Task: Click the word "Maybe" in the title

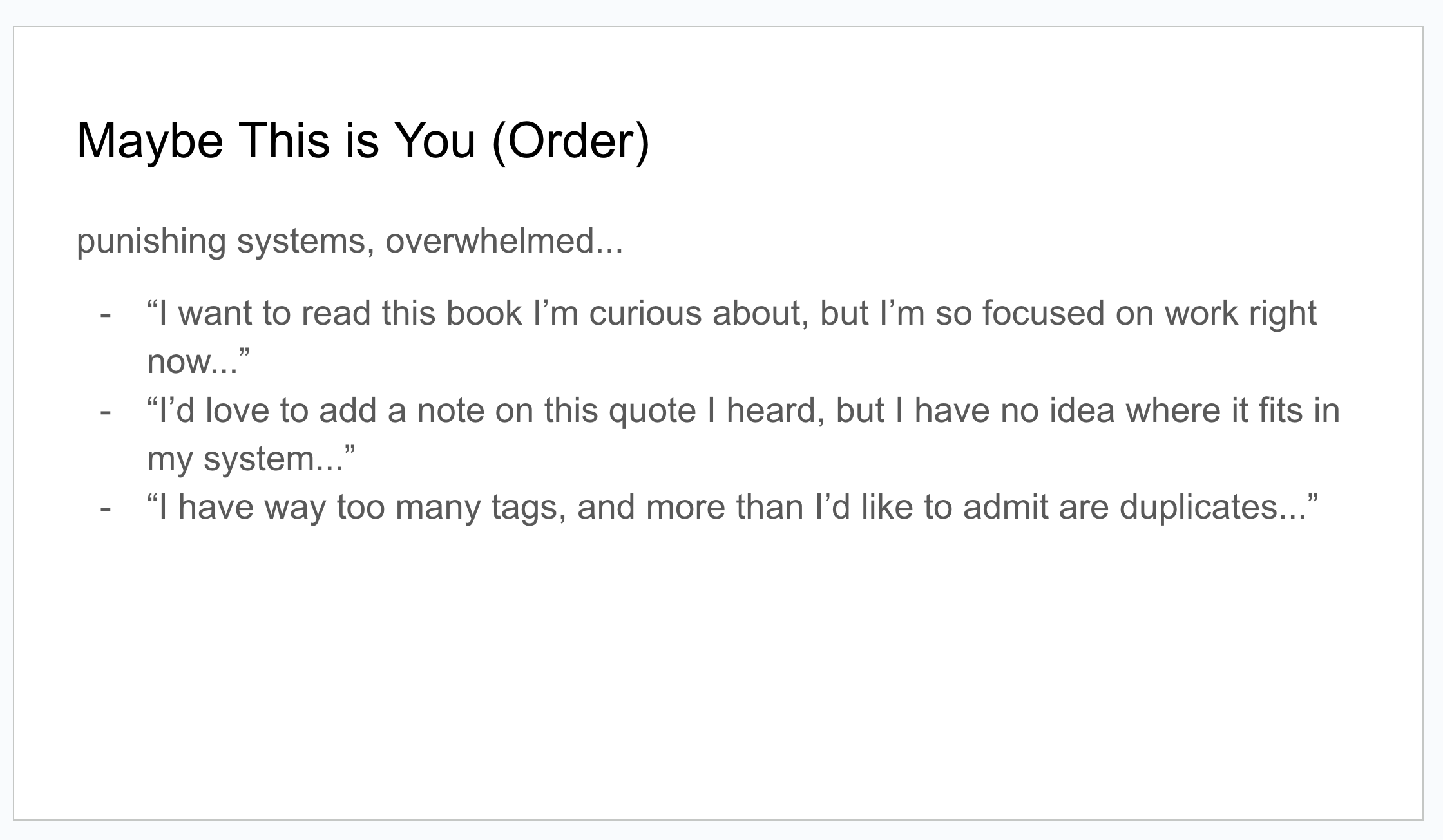Action: (149, 140)
